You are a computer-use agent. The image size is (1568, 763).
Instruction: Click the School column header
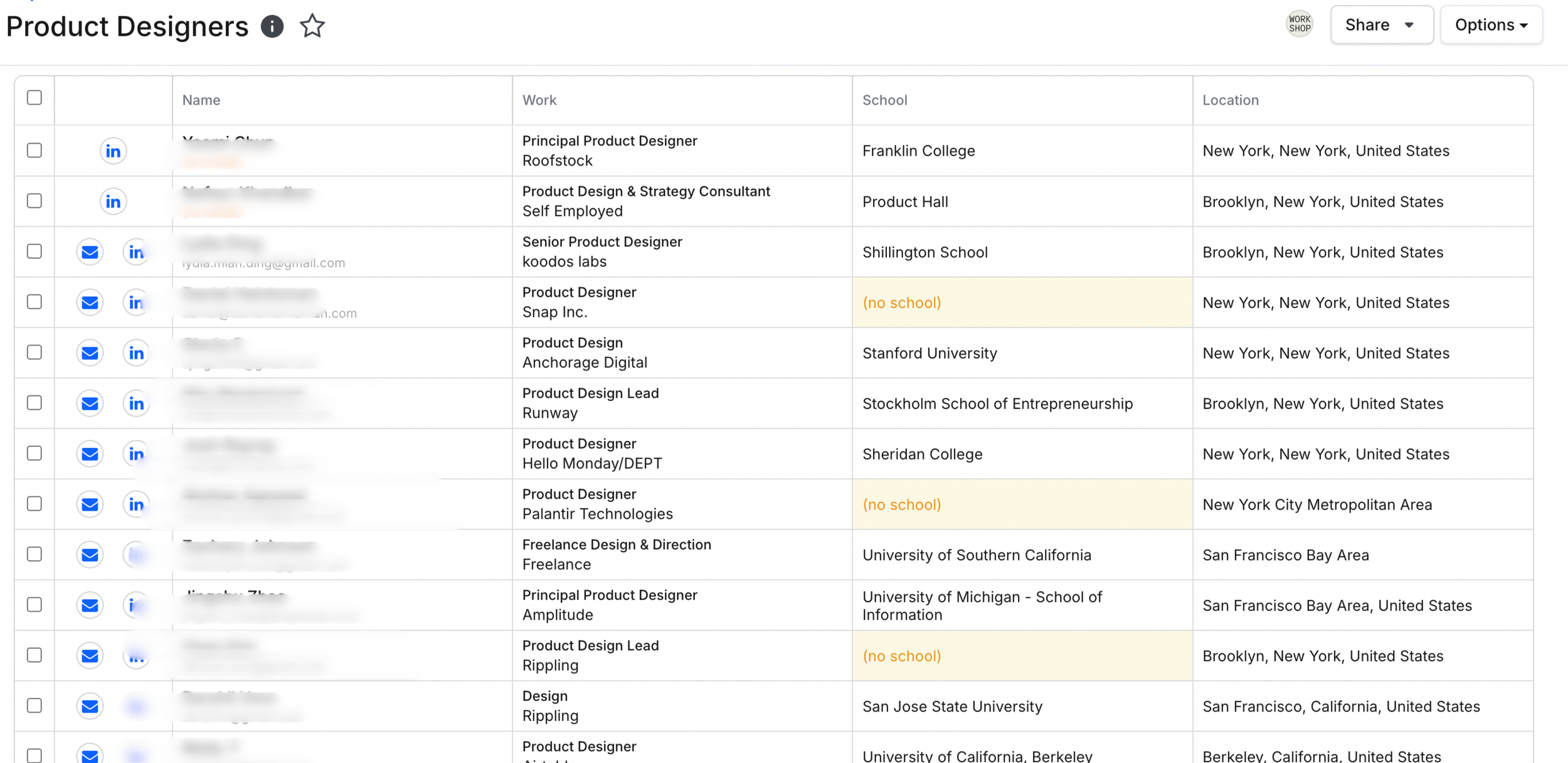884,100
